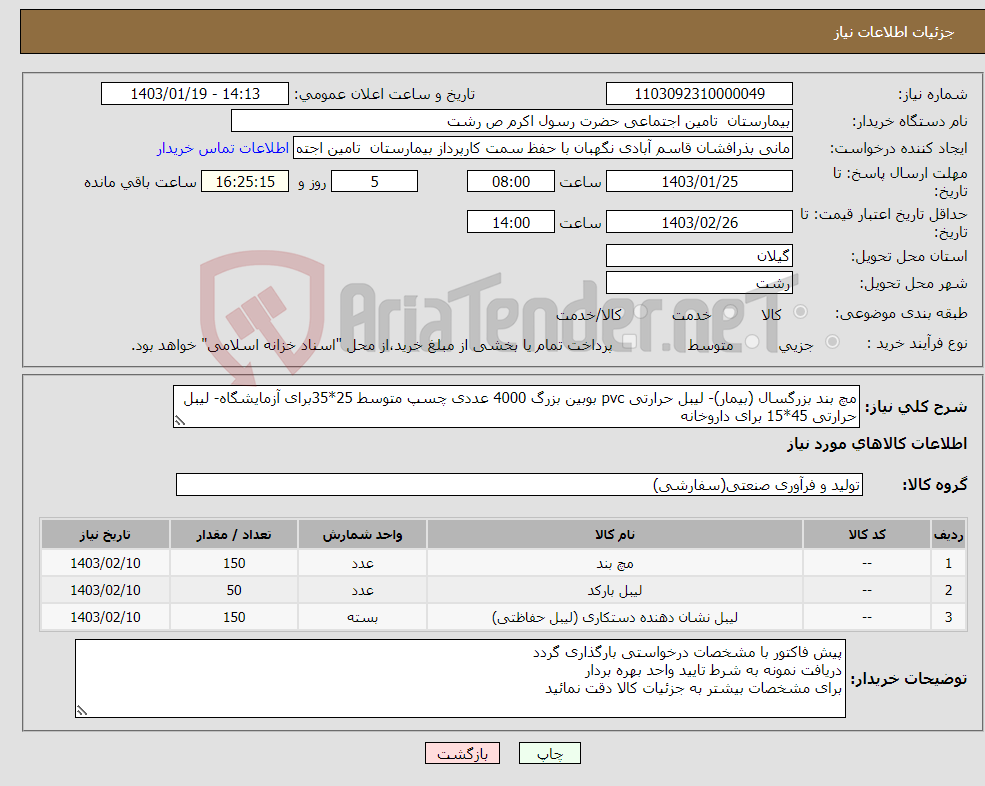
Task: Click the announcement date field 1403/01/19 - 14:13
Action: (x=195, y=94)
